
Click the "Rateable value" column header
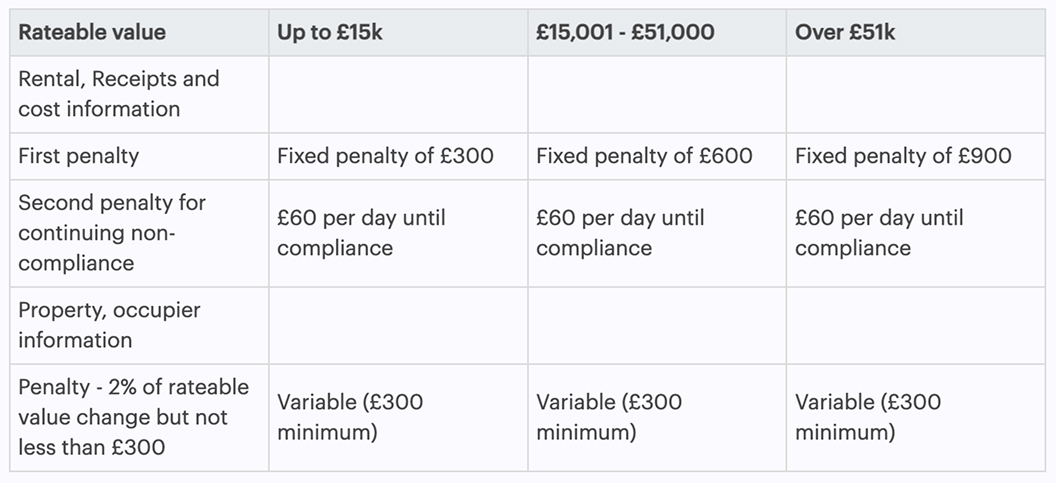click(92, 32)
